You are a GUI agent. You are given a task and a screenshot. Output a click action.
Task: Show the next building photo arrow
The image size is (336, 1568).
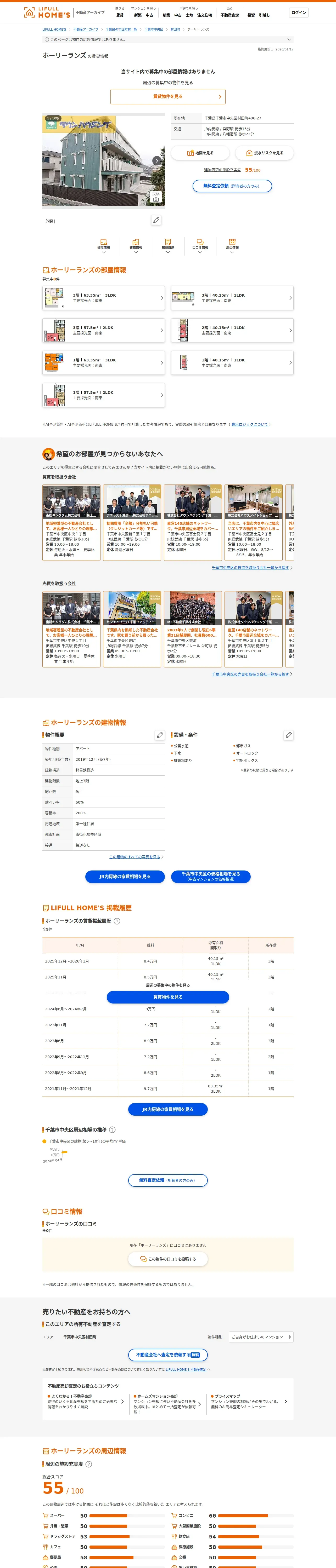click(x=157, y=161)
